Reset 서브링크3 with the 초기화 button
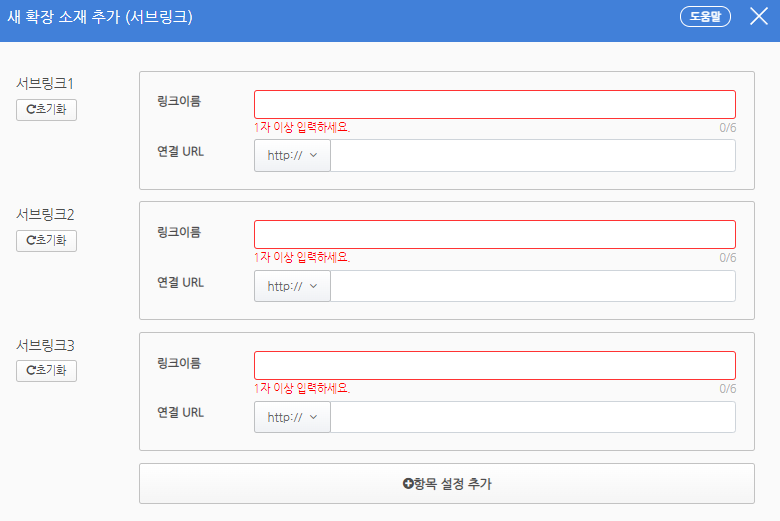 pos(46,371)
